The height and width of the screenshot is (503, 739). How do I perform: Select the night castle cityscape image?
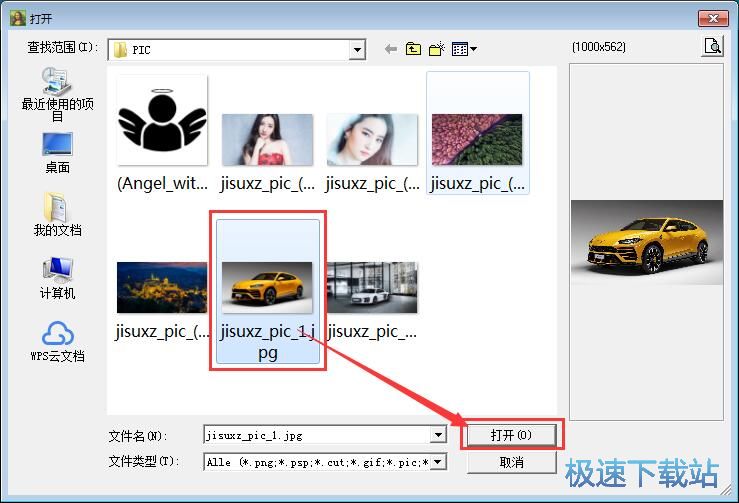[x=162, y=288]
